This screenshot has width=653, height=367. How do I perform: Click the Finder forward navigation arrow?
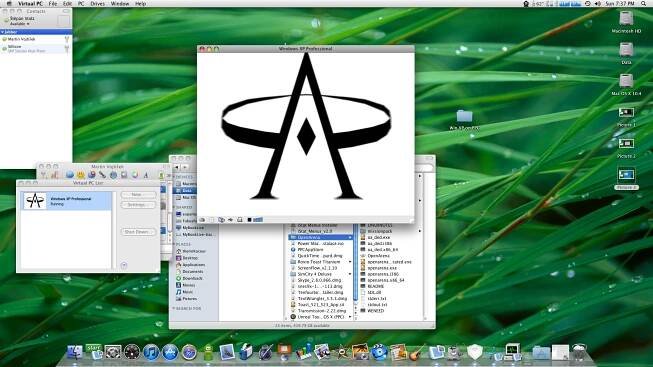tap(185, 167)
